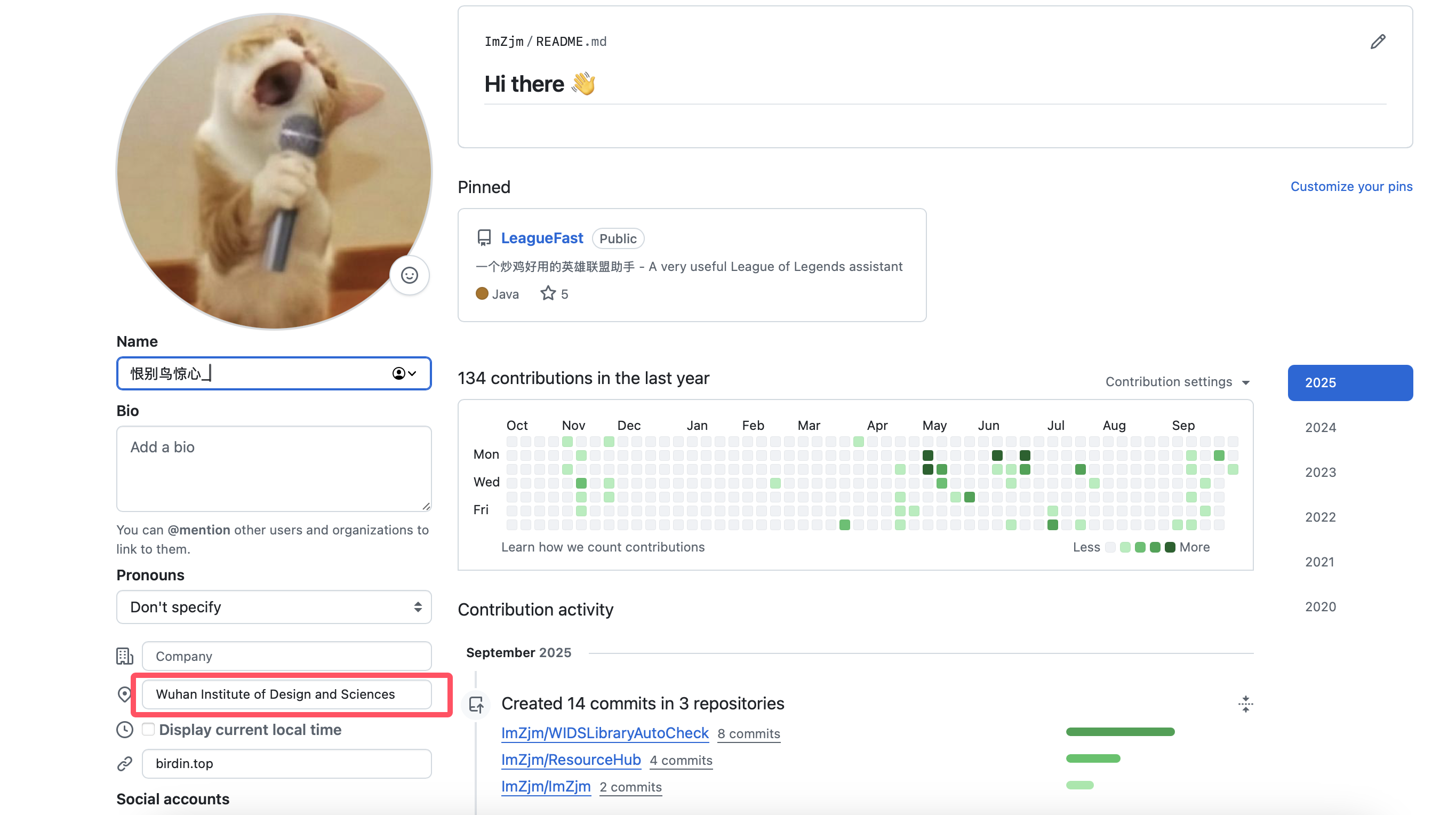Click the link icon beside birdin.top
Viewport: 1456px width, 815px height.
click(124, 764)
